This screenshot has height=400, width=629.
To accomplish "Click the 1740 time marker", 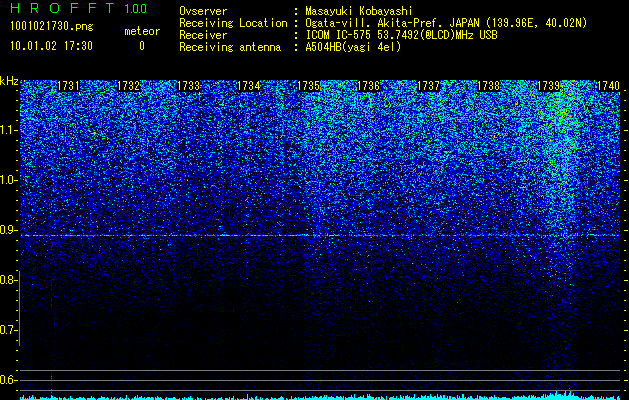I will coord(609,86).
